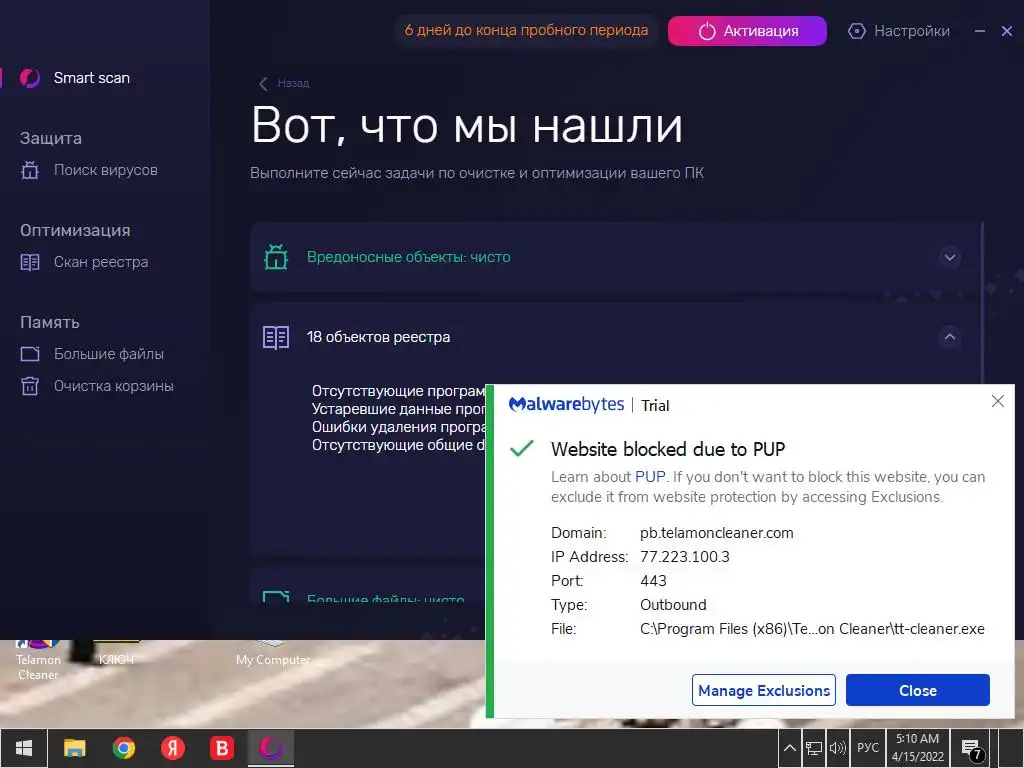1024x768 pixels.
Task: Click the volume speaker tray icon
Action: 837,748
